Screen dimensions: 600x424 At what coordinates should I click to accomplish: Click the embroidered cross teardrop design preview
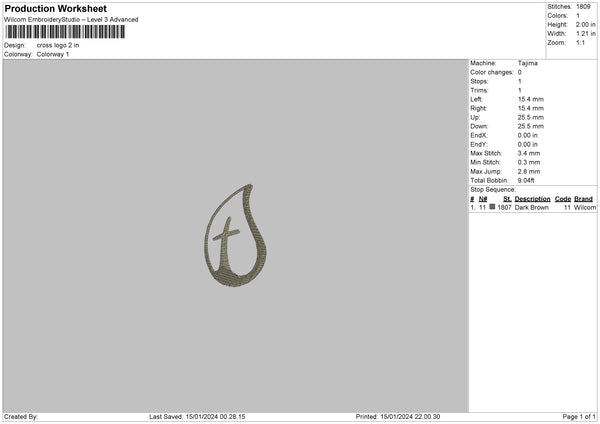click(235, 235)
